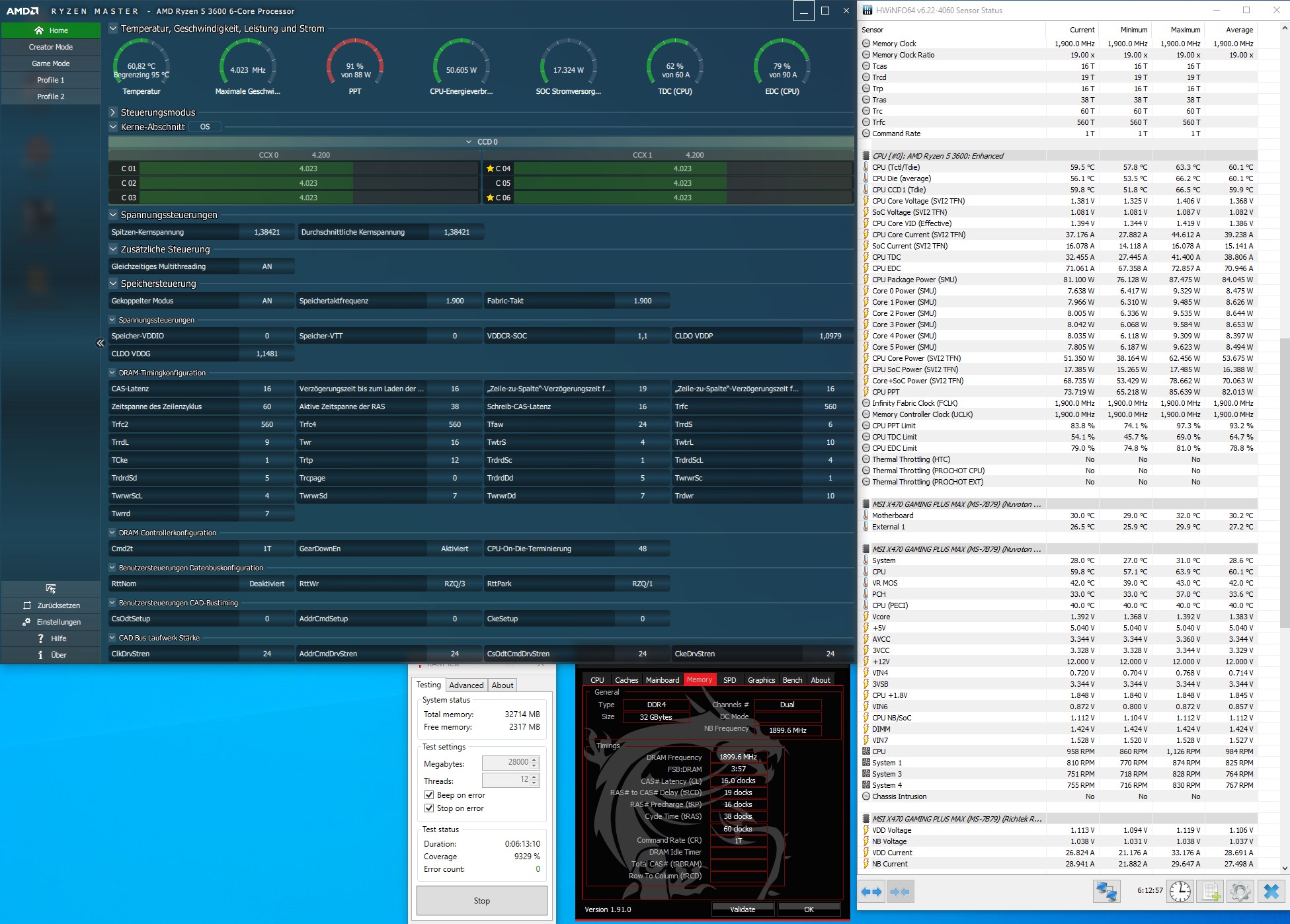This screenshot has height=924, width=1290.
Task: Collapse the Ryzen Master sidebar with double chevron
Action: tap(101, 343)
